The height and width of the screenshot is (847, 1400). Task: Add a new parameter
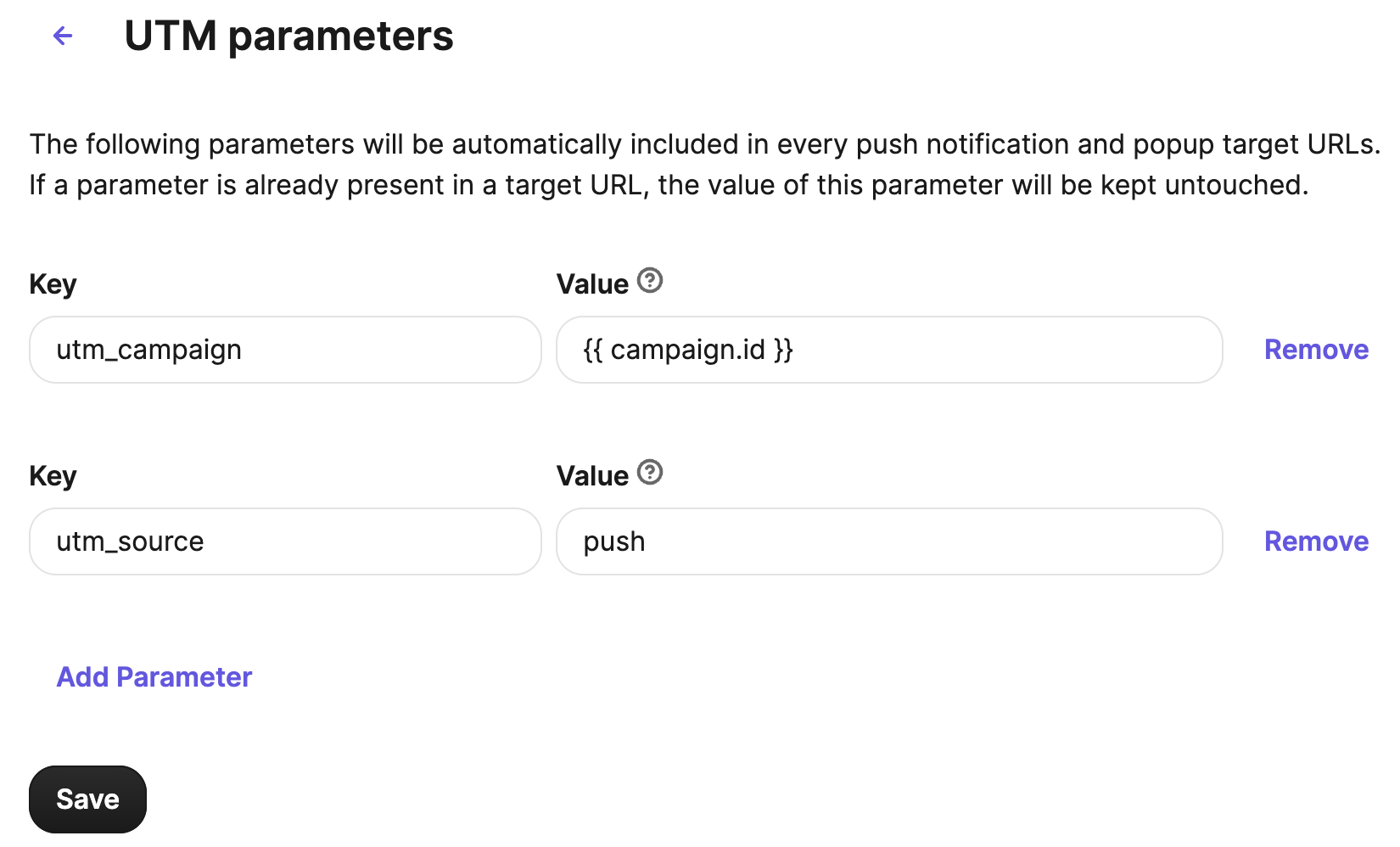click(x=154, y=677)
